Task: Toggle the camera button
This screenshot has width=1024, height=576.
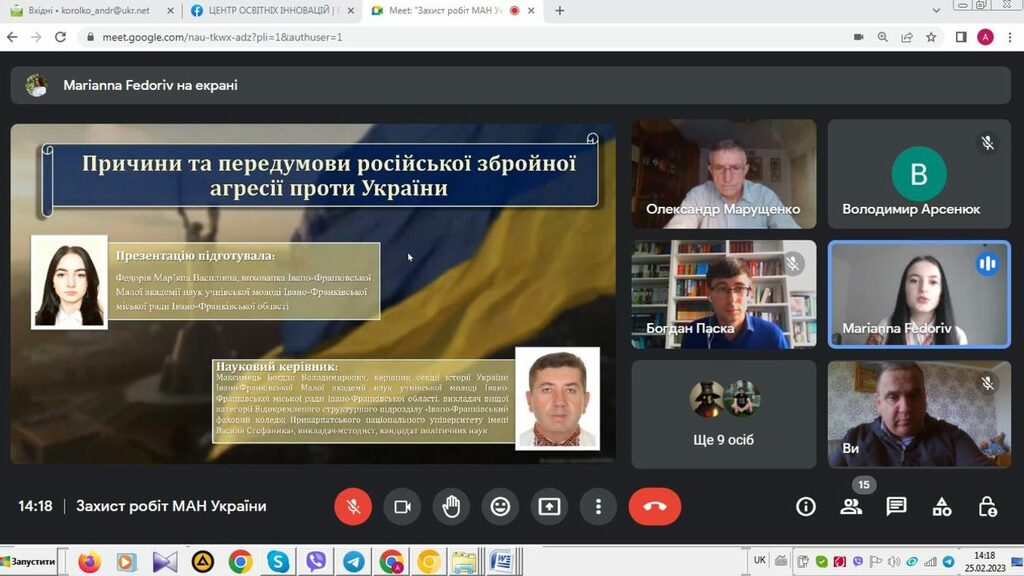Action: pos(402,507)
